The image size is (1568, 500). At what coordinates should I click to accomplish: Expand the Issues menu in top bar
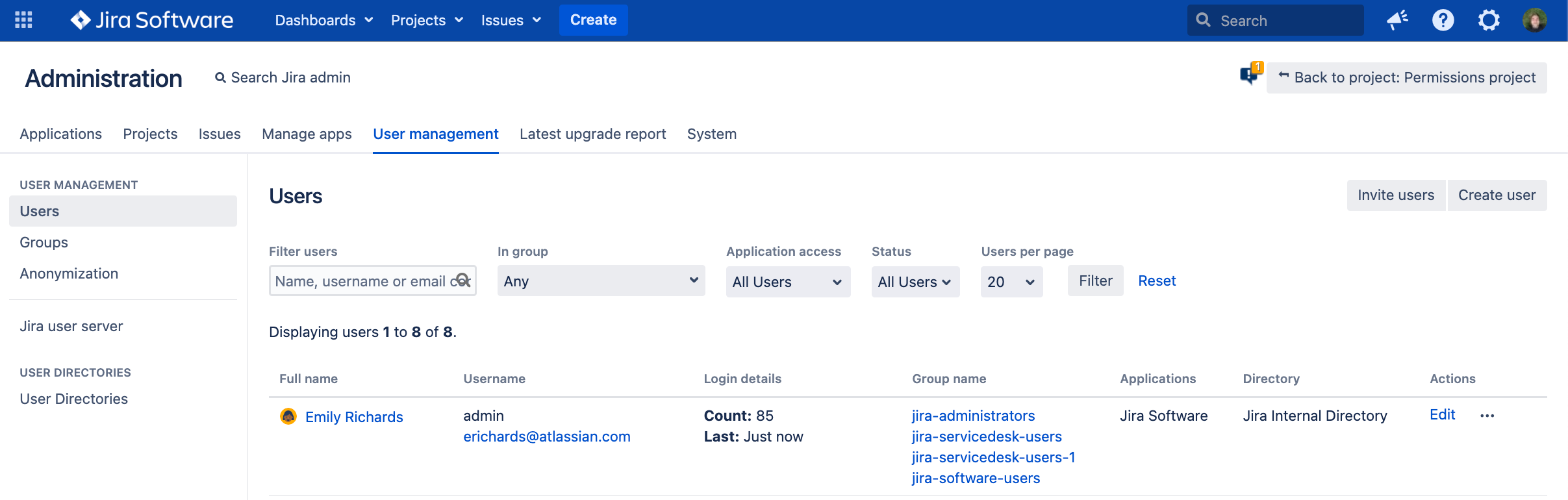tap(511, 20)
